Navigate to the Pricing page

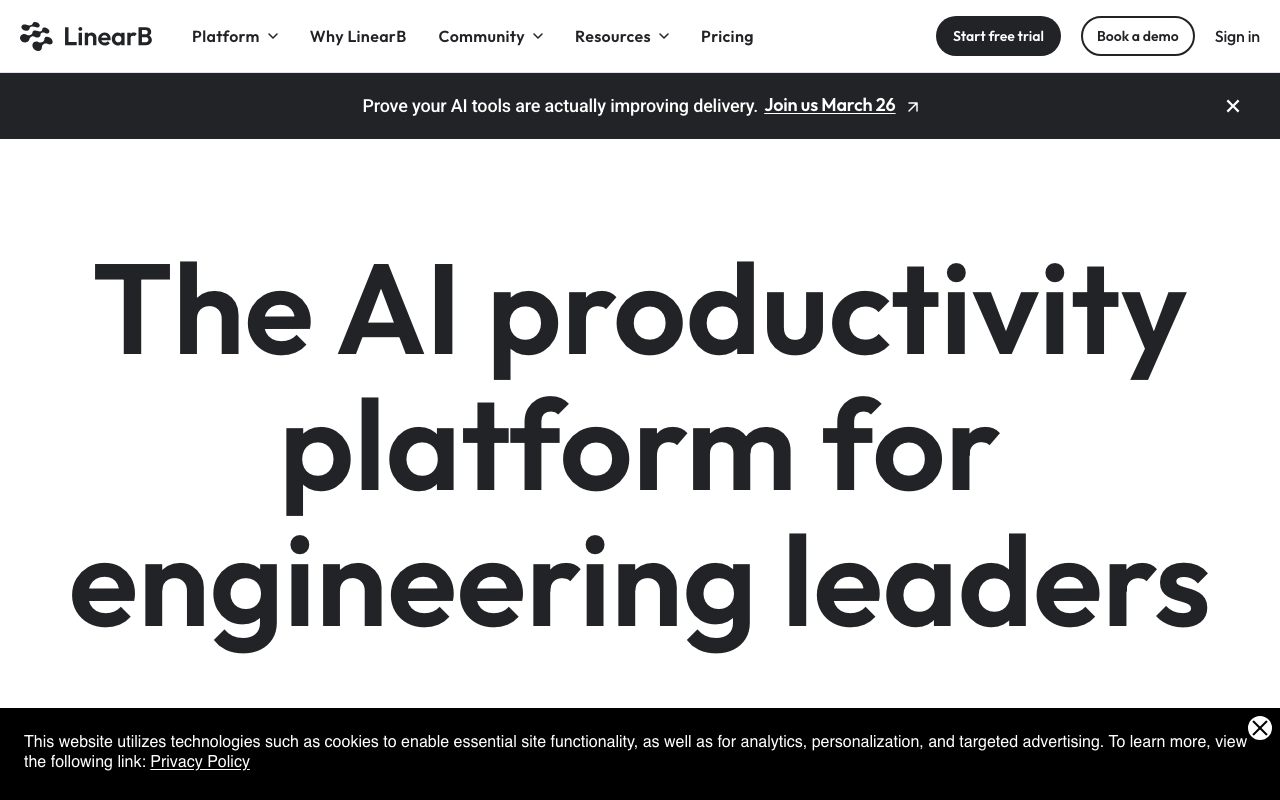pyautogui.click(x=727, y=36)
